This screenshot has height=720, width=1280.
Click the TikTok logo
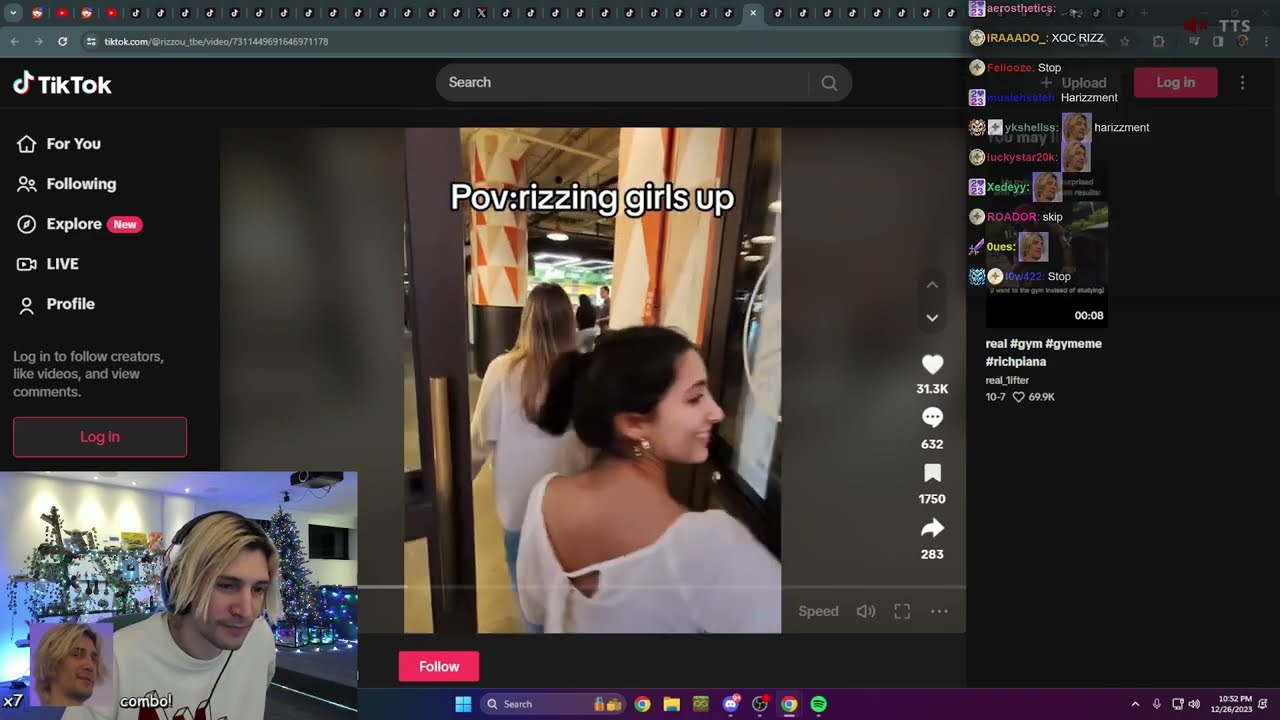pyautogui.click(x=62, y=84)
